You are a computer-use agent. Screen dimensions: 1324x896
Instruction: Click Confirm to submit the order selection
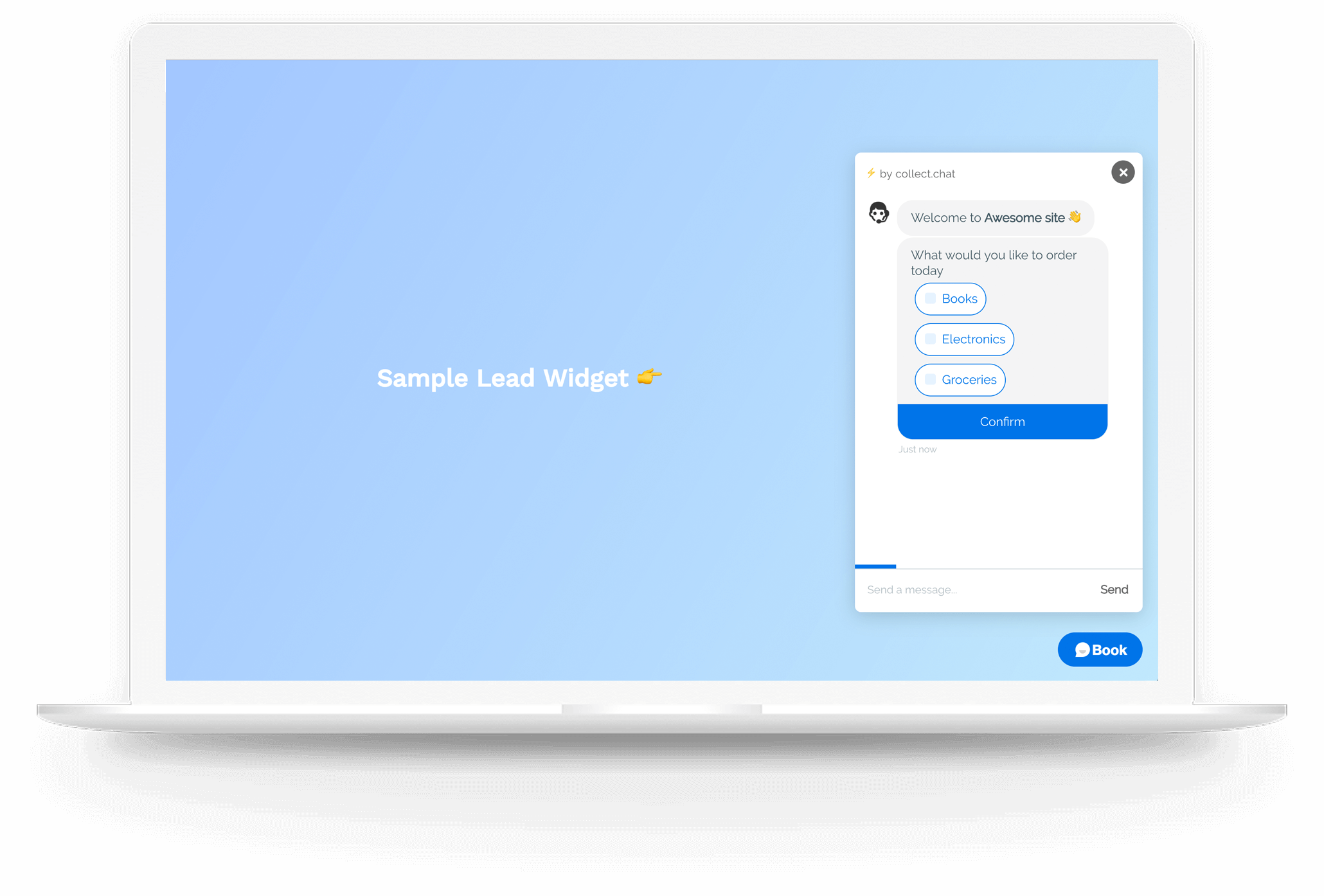(x=1001, y=421)
